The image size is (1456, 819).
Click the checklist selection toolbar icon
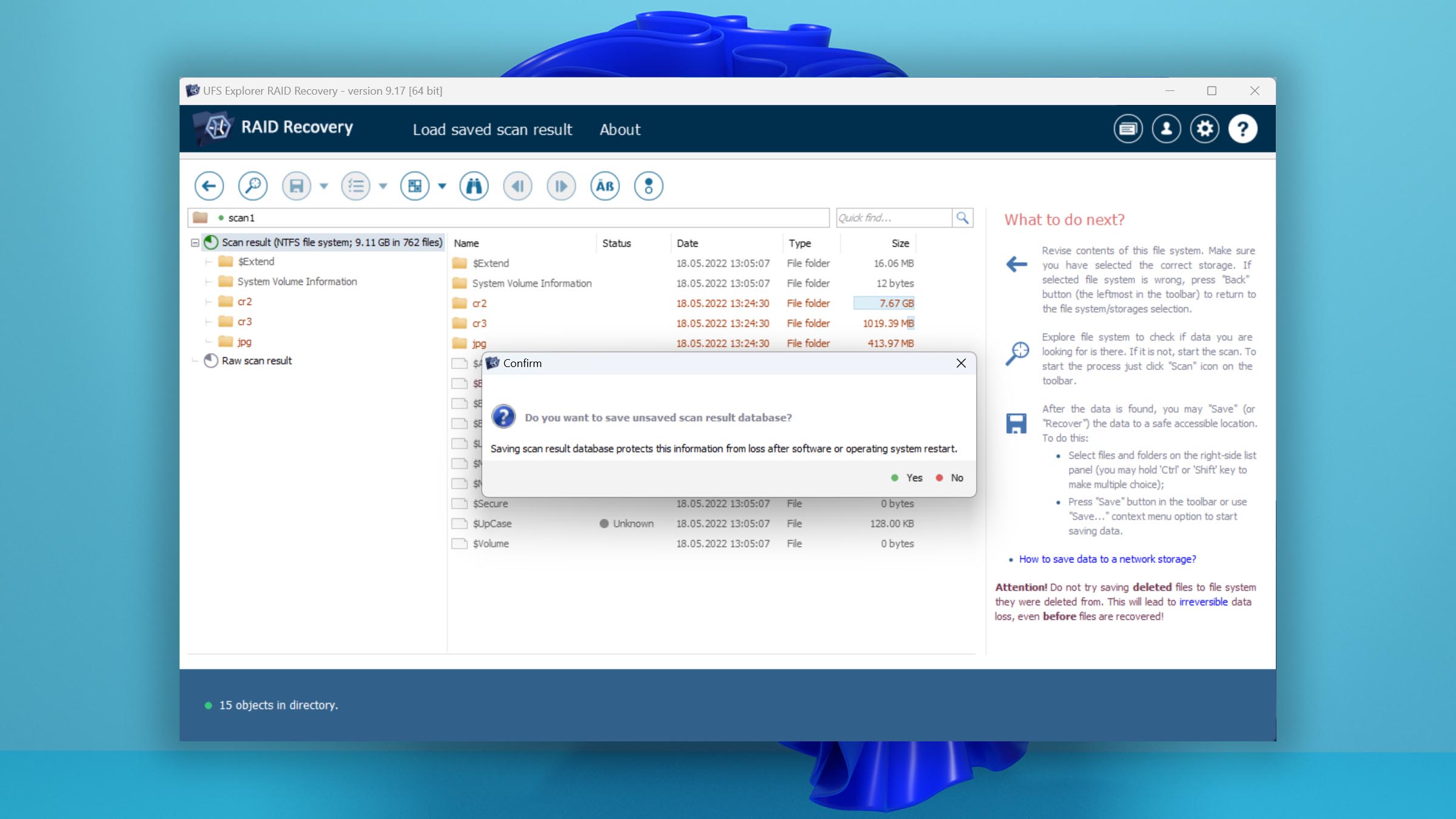click(356, 186)
